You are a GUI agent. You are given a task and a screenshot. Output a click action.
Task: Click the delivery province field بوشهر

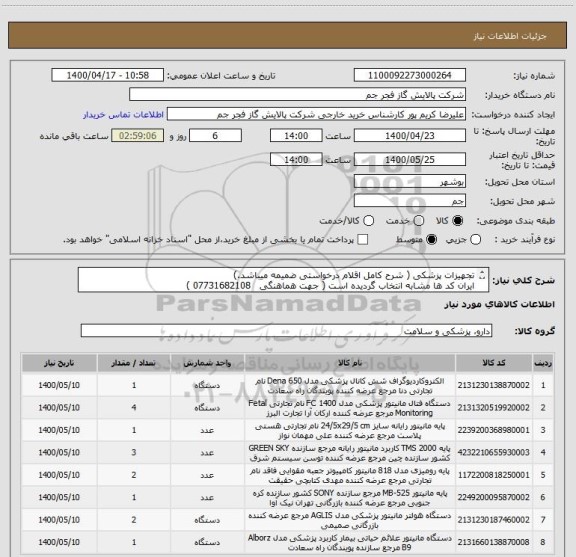pyautogui.click(x=410, y=182)
